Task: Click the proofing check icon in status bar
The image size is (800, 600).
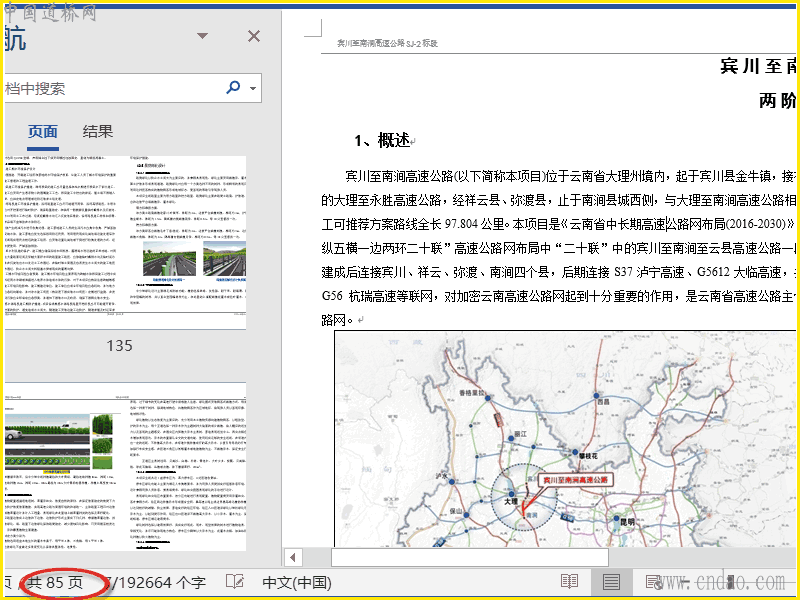Action: tap(235, 582)
